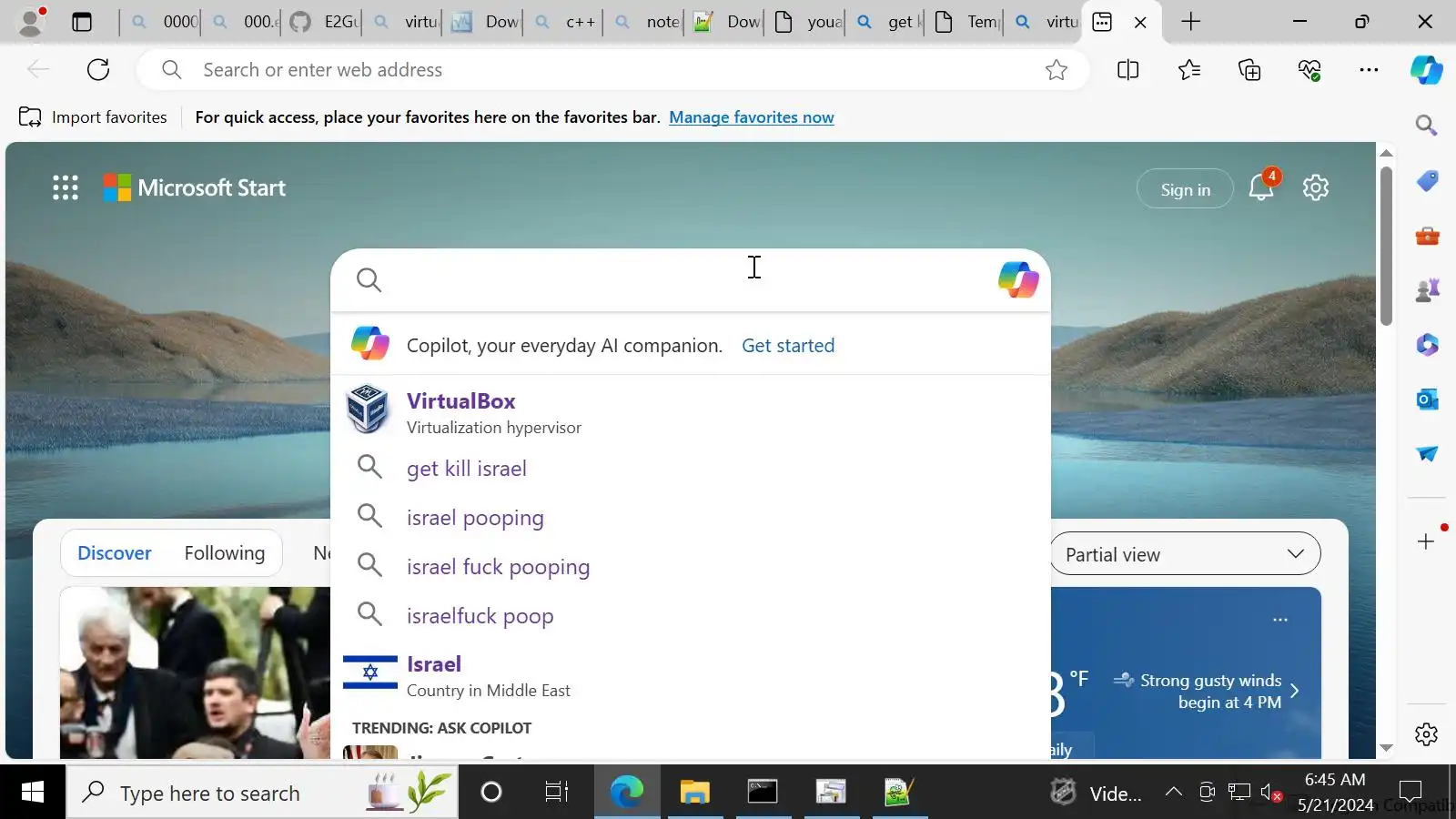This screenshot has height=819, width=1456.
Task: Open a new browser tab
Action: point(1190,22)
